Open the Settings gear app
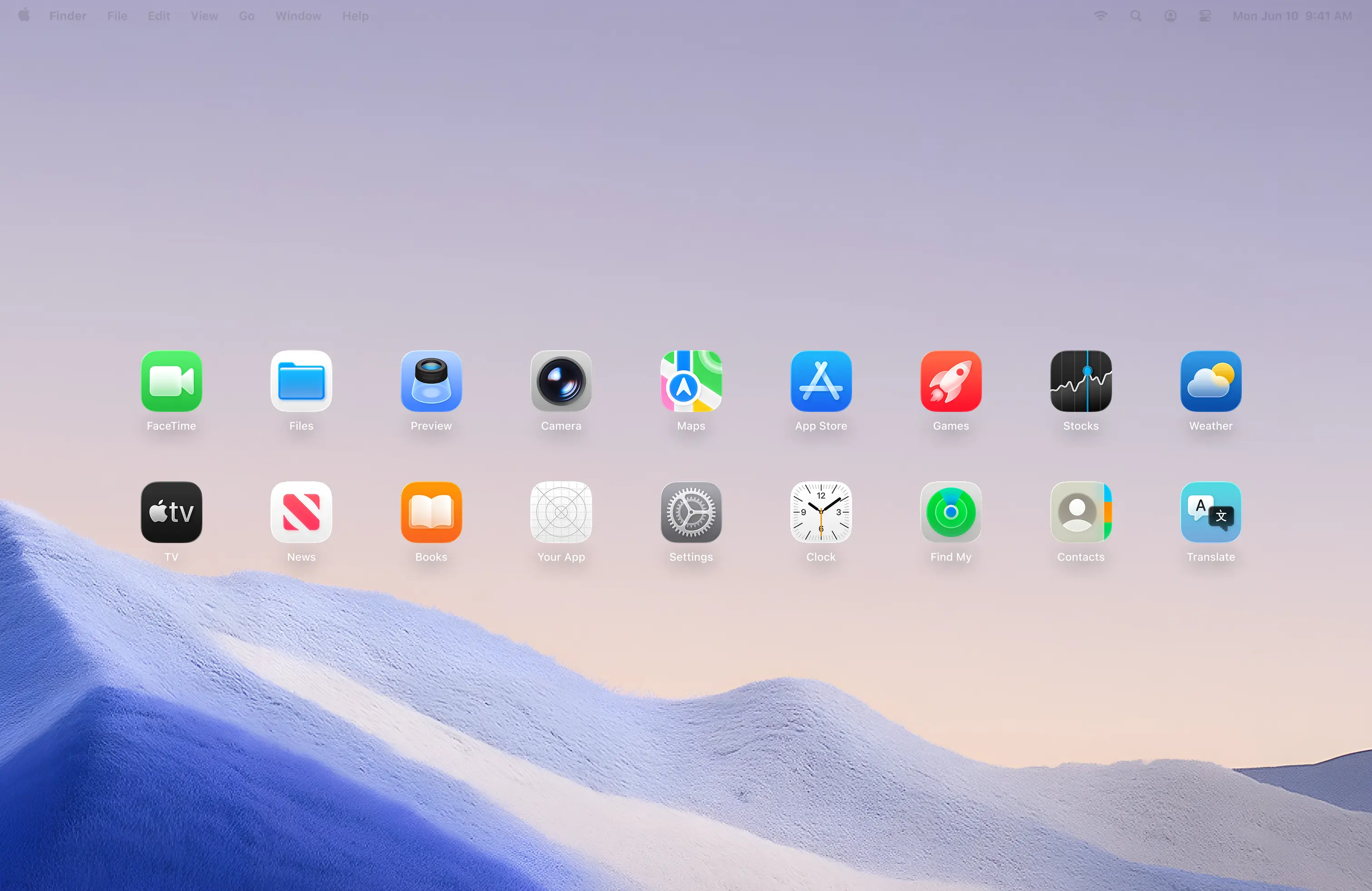The image size is (1372, 891). [691, 512]
